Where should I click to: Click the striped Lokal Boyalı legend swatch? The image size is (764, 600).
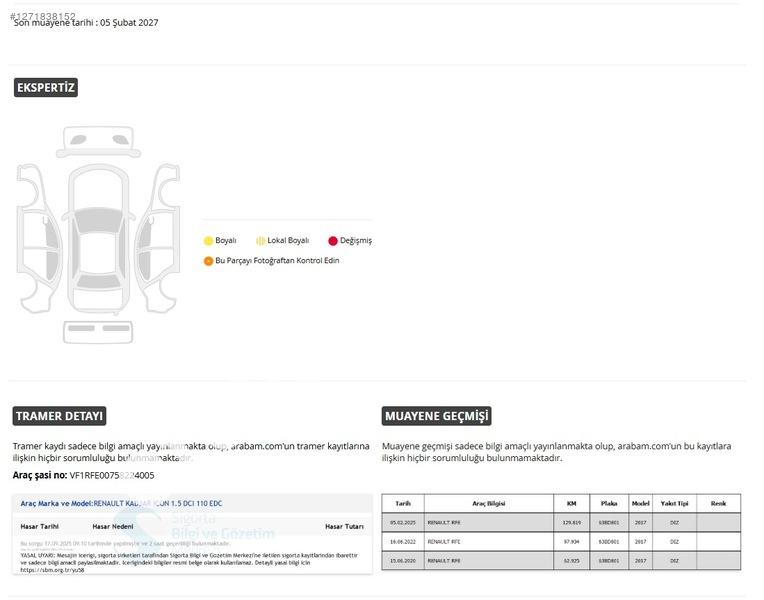coord(260,241)
